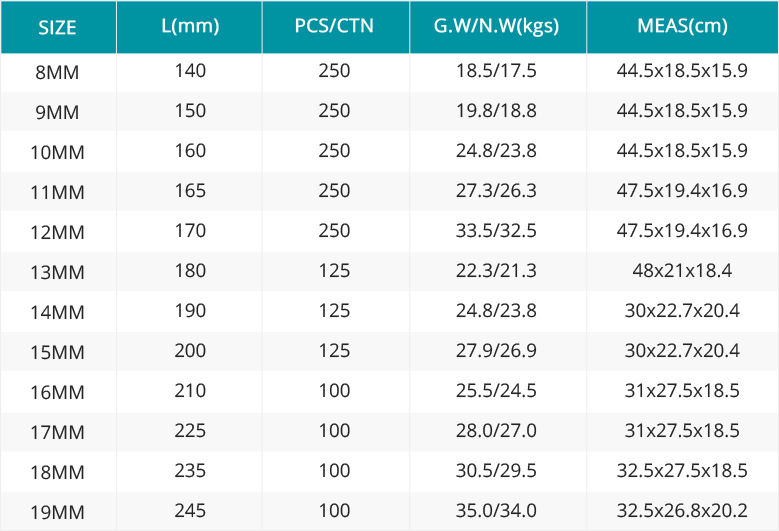
Task: Select the 125 PCS/CTN value for 13MM
Action: pos(334,271)
